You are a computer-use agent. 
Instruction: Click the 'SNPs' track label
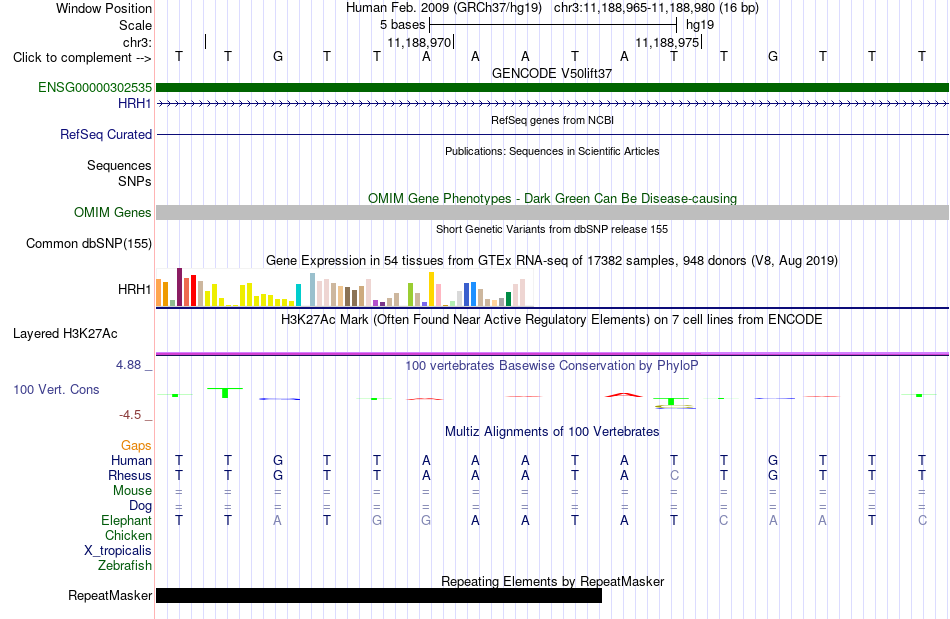pyautogui.click(x=135, y=181)
